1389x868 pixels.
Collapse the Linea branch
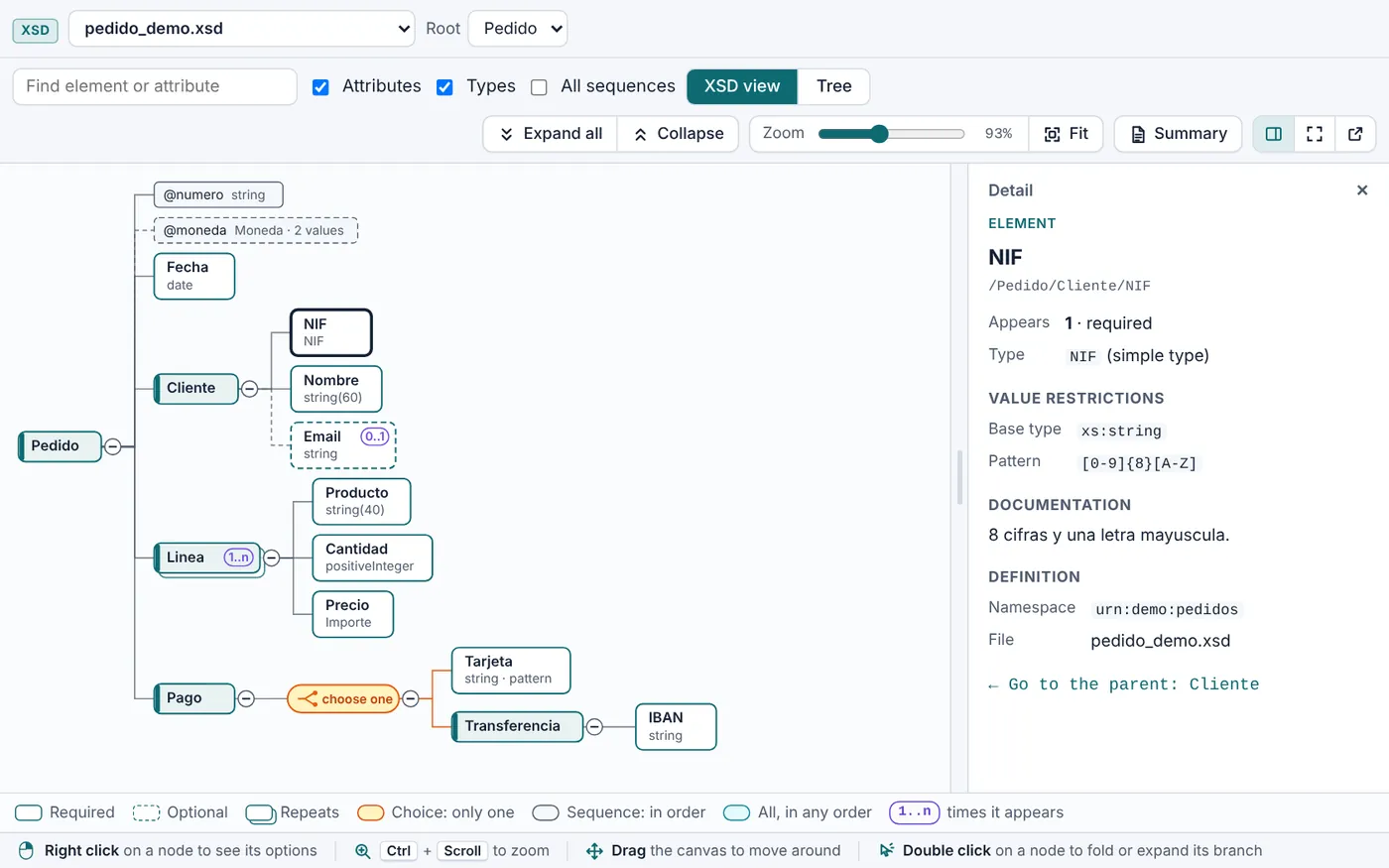(x=272, y=558)
